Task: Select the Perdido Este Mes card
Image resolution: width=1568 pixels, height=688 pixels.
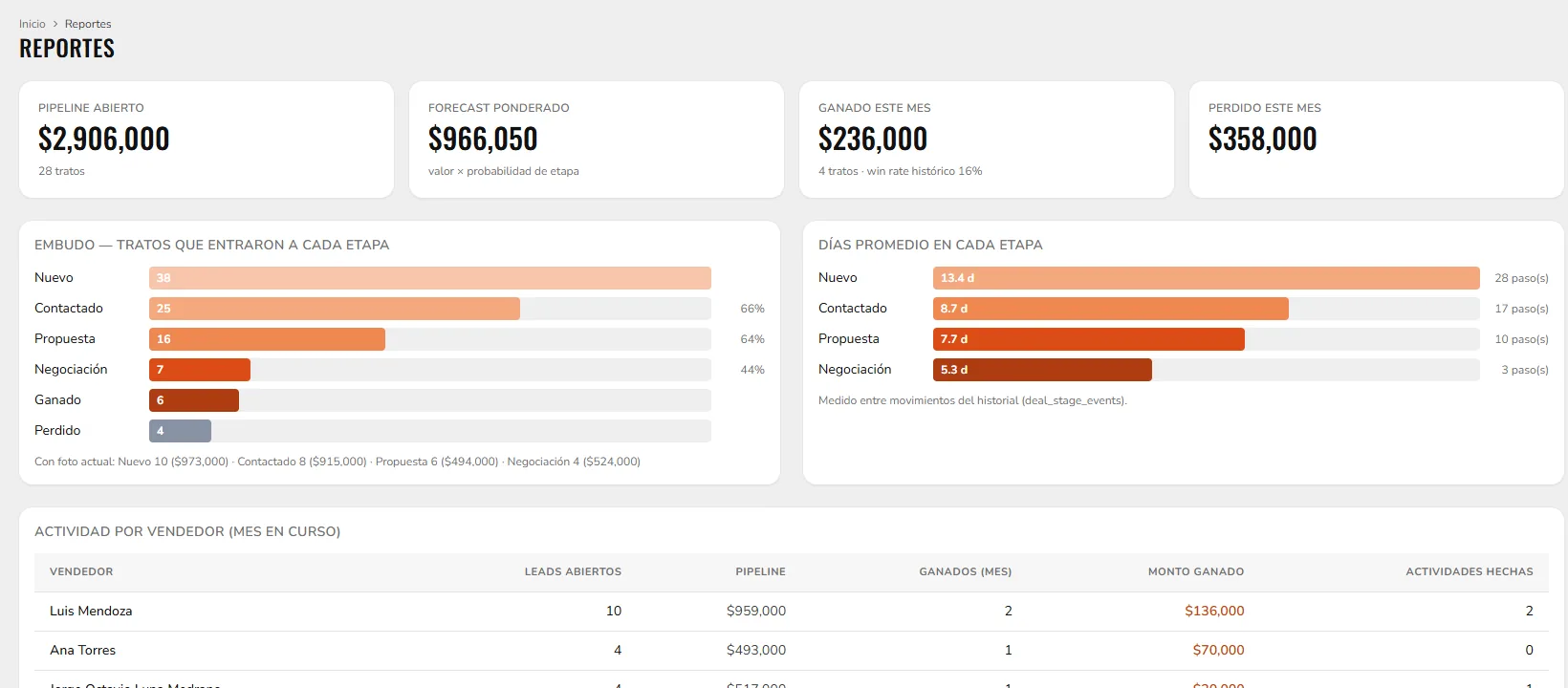Action: 1377,140
